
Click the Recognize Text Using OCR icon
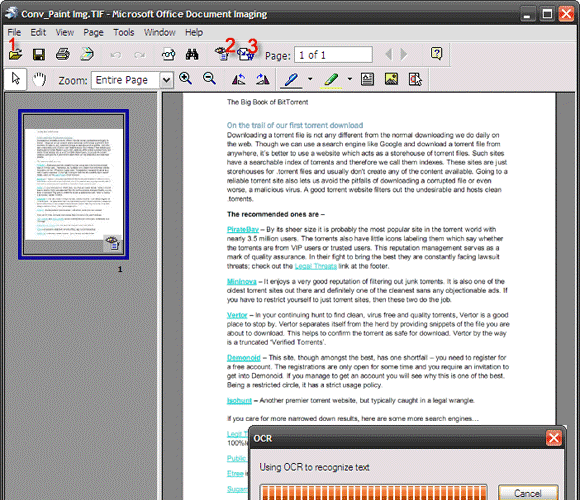click(223, 54)
